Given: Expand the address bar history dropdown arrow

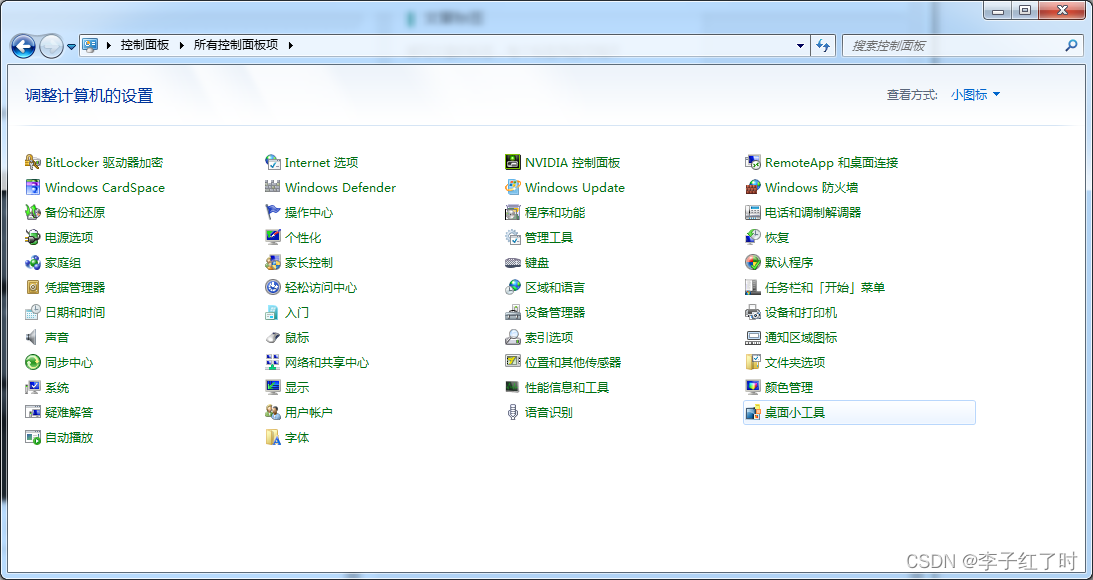Looking at the screenshot, I should (800, 45).
